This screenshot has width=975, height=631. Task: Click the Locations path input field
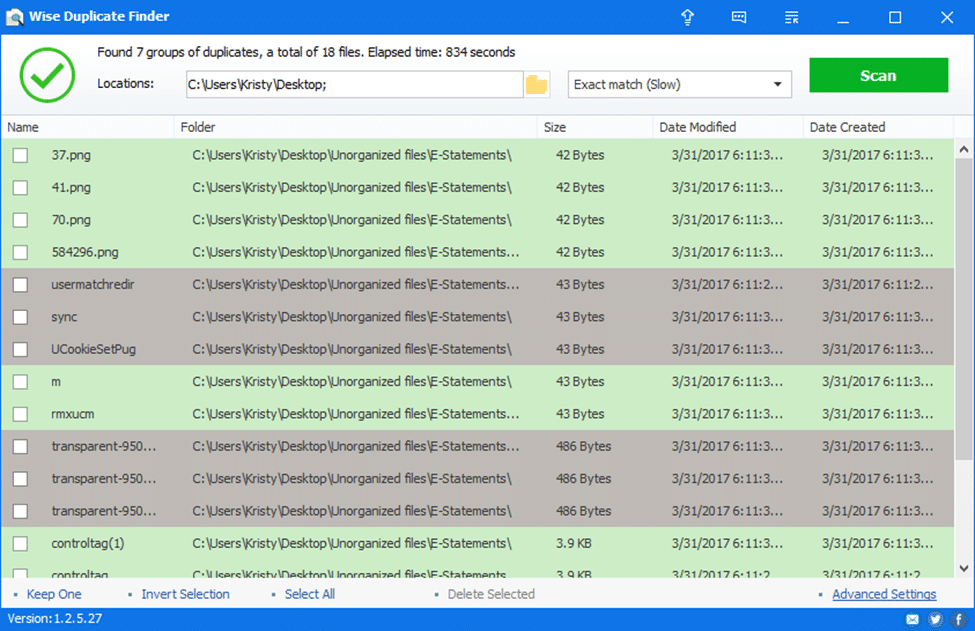(x=354, y=85)
